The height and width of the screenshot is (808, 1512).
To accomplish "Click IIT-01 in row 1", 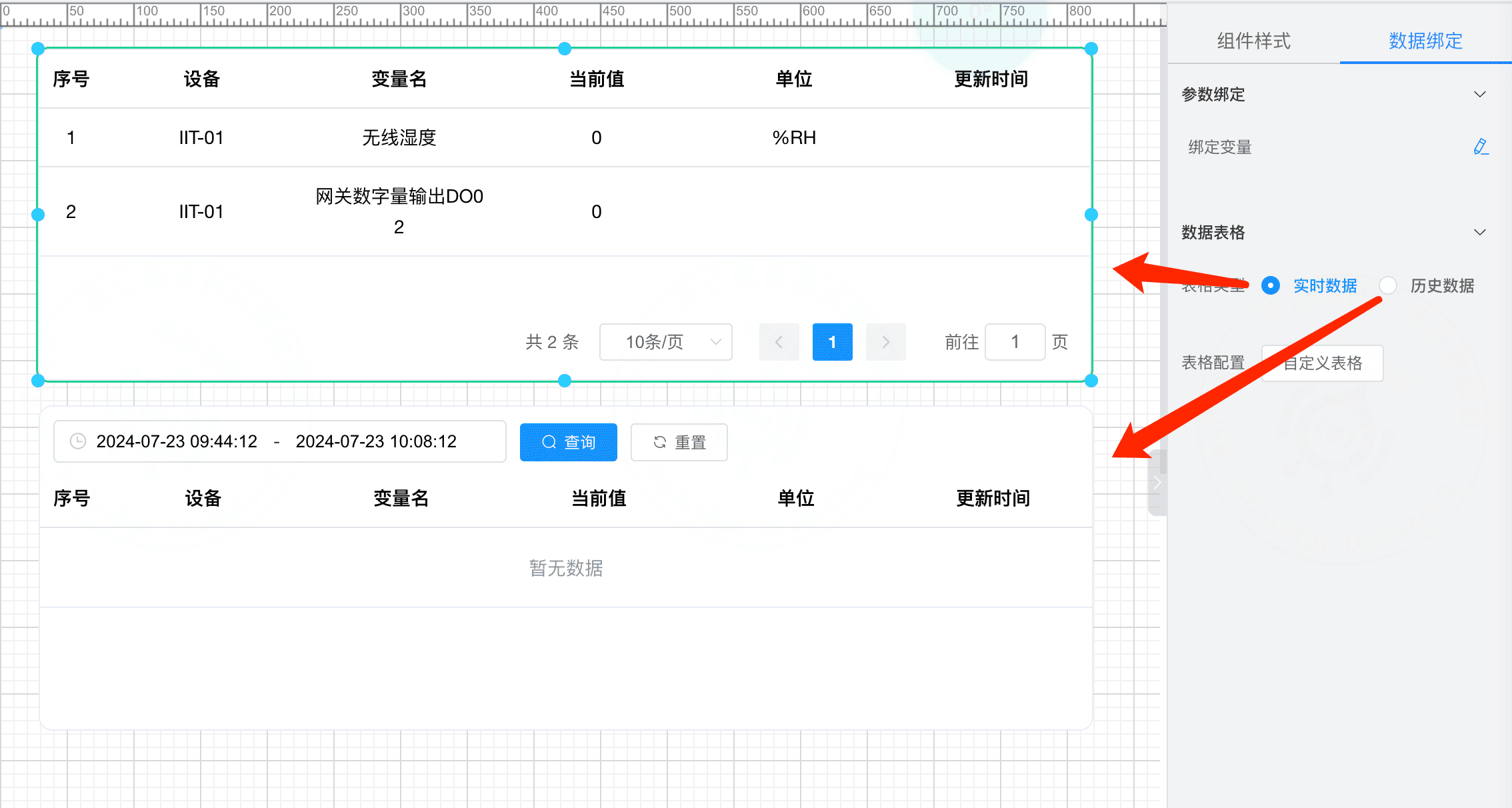I will point(201,138).
